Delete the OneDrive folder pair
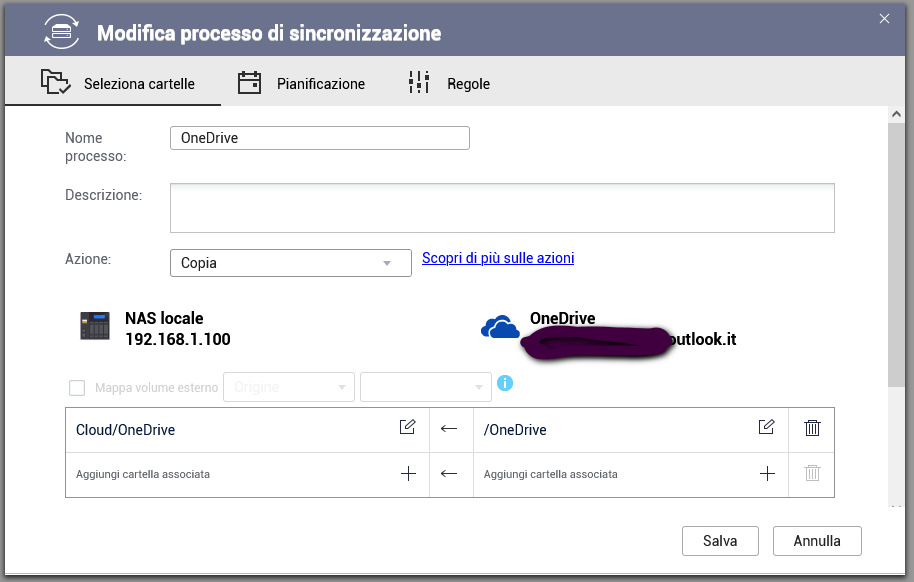Image resolution: width=914 pixels, height=582 pixels. [812, 428]
